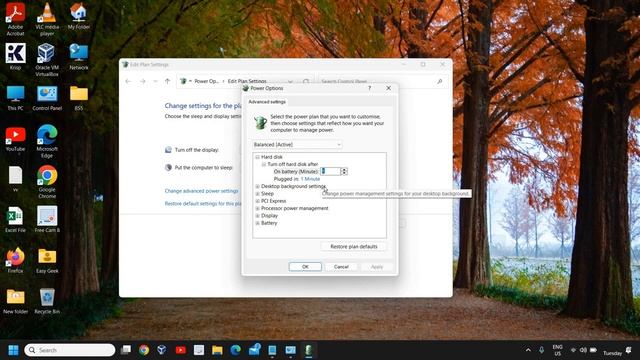Click the taskbar Search box
The image size is (640, 360).
point(70,350)
